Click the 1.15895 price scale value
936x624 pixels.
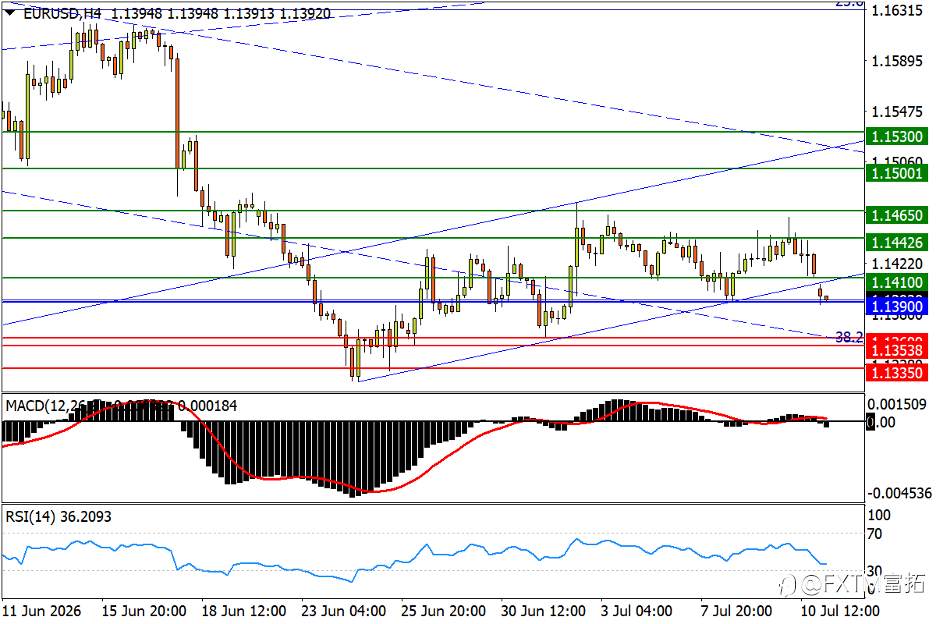coord(897,61)
